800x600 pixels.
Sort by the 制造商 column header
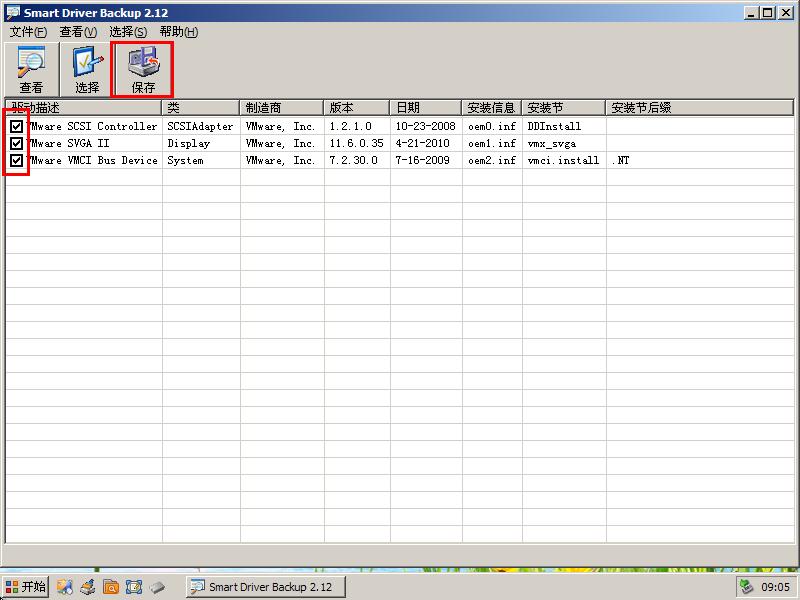click(x=282, y=108)
